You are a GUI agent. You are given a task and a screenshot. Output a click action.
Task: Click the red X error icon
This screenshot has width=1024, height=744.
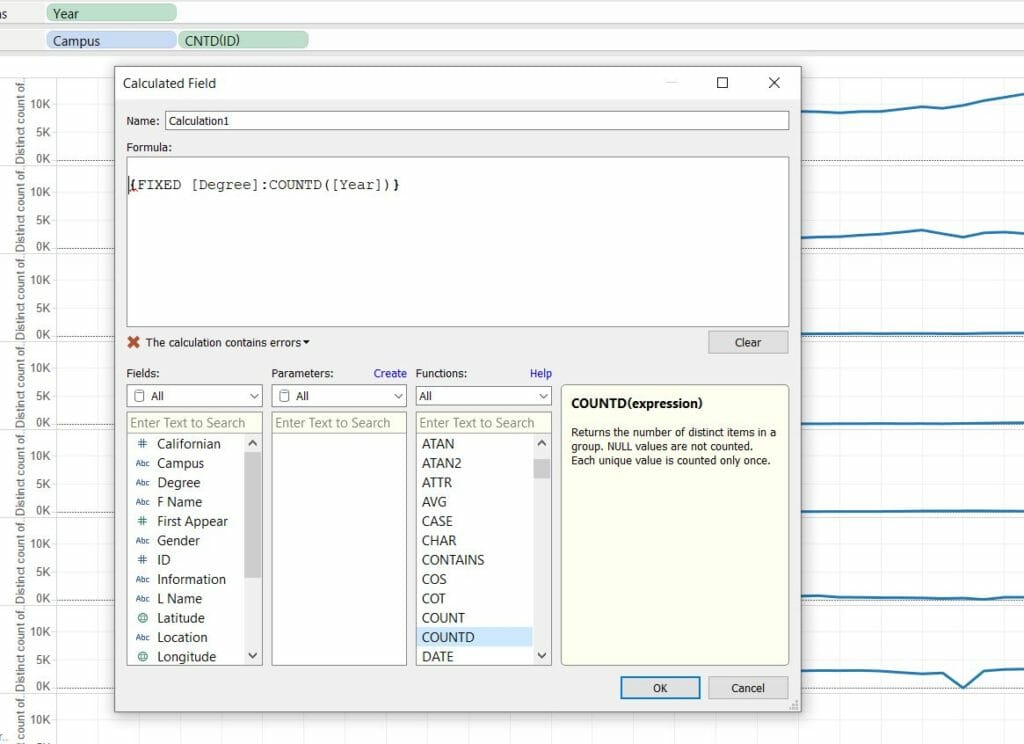(x=133, y=342)
